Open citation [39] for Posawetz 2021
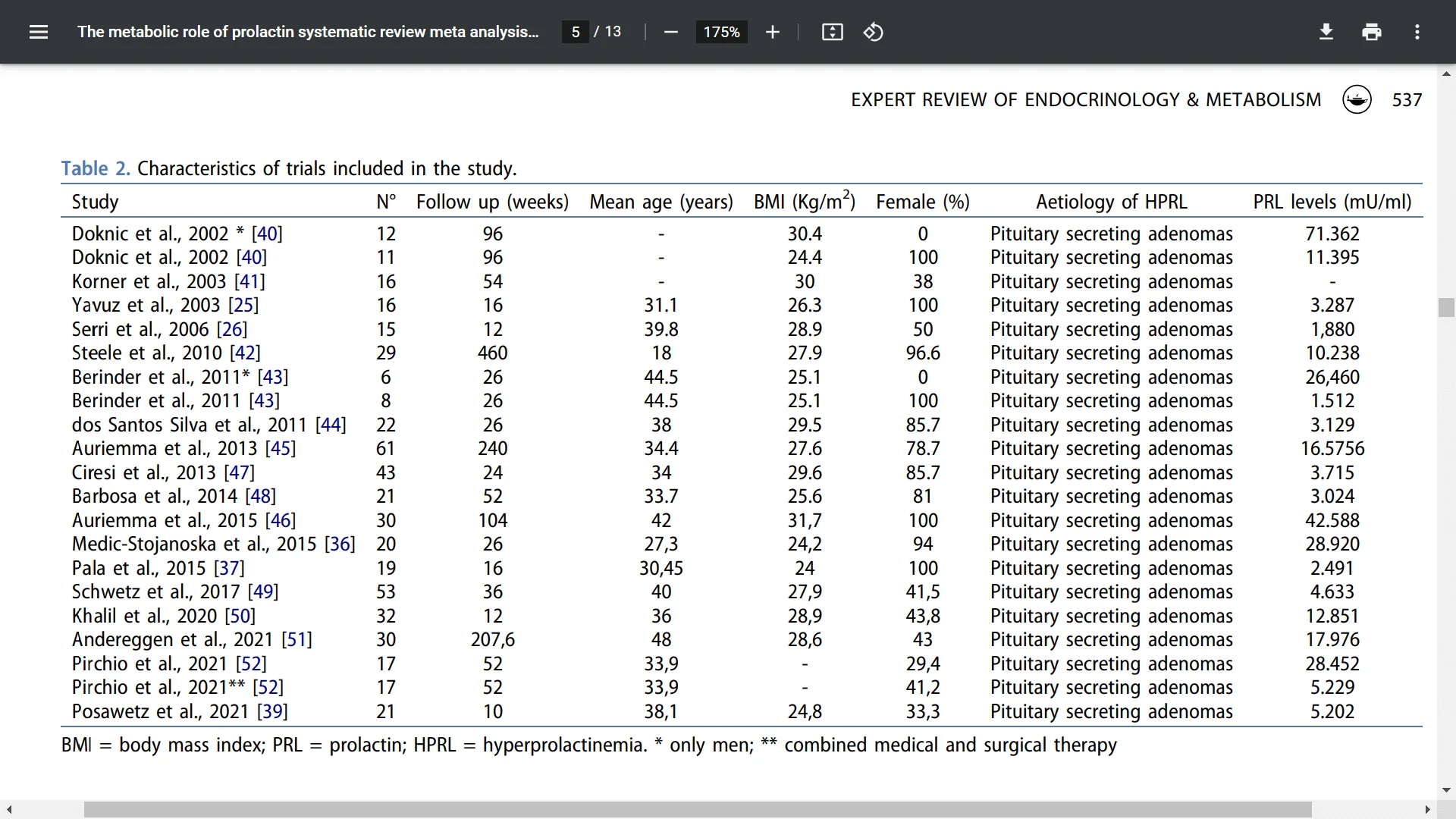This screenshot has width=1456, height=819. (x=272, y=711)
